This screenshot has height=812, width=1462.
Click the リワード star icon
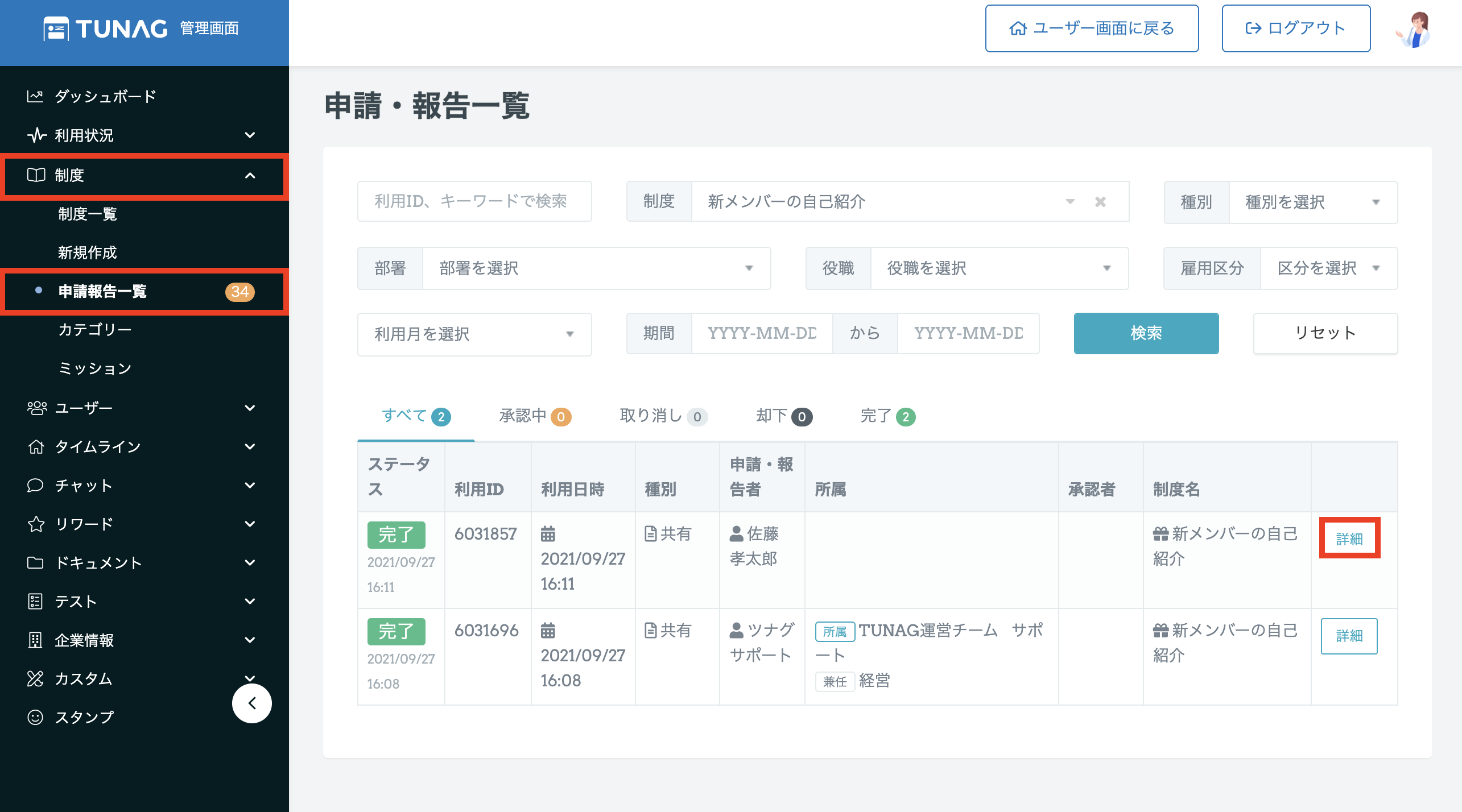(36, 524)
